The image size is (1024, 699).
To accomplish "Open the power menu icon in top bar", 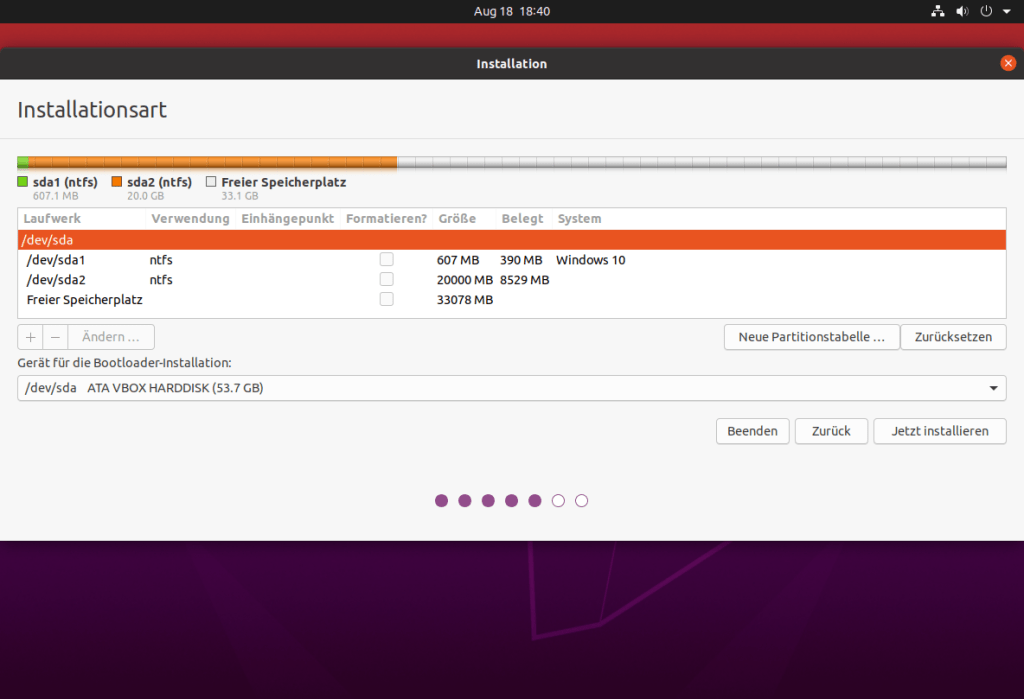I will click(x=985, y=11).
